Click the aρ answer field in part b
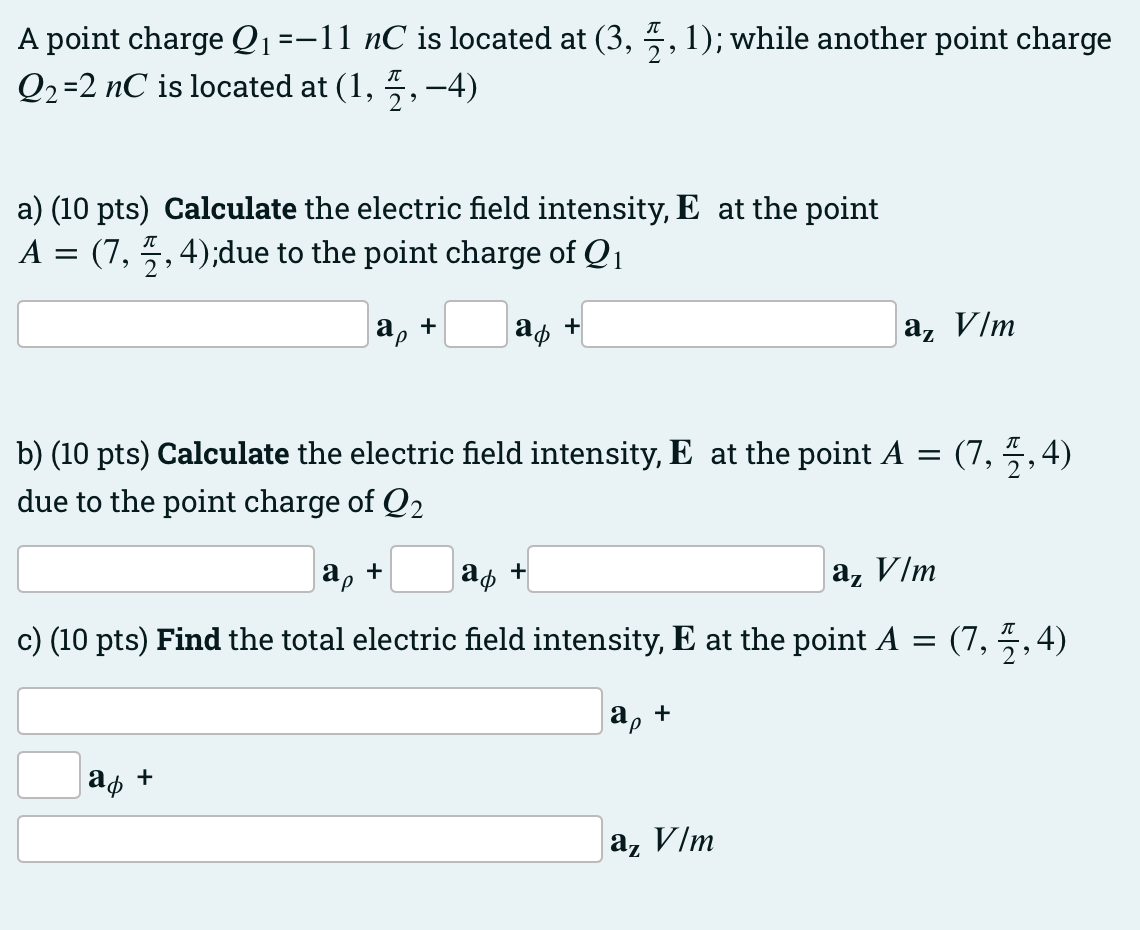The height and width of the screenshot is (930, 1140). 165,569
